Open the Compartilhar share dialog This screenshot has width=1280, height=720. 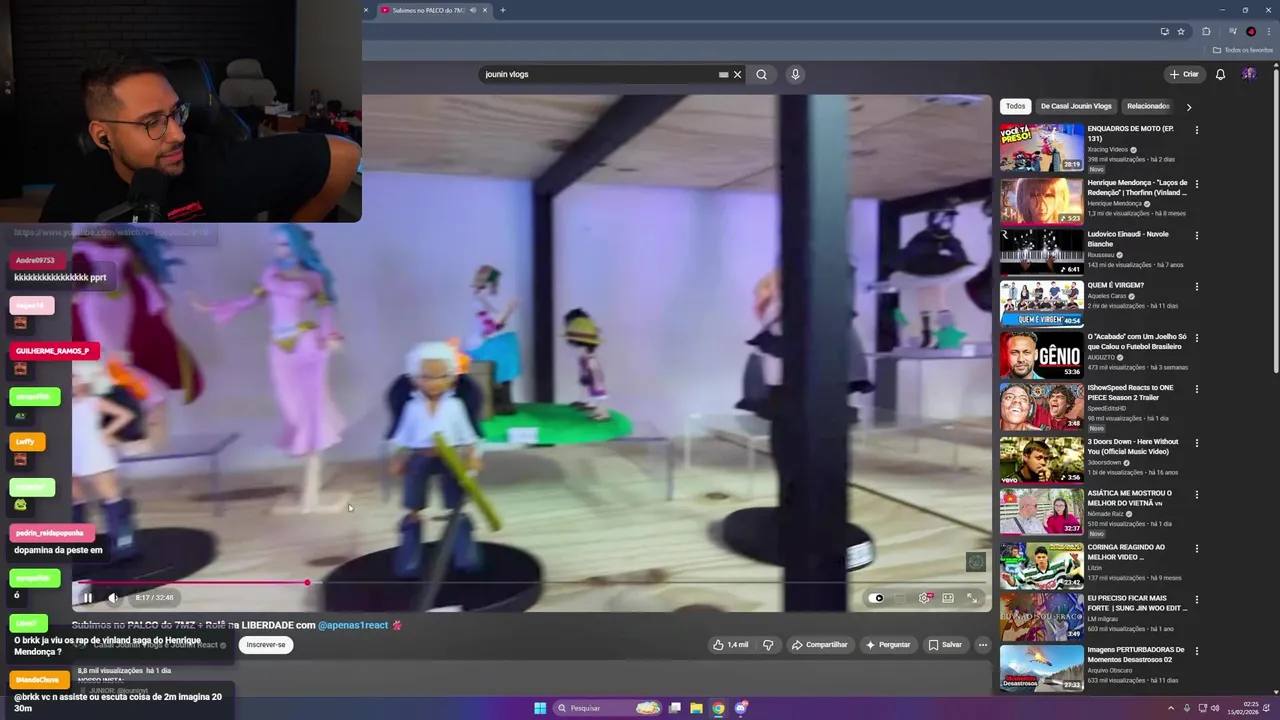pos(819,645)
